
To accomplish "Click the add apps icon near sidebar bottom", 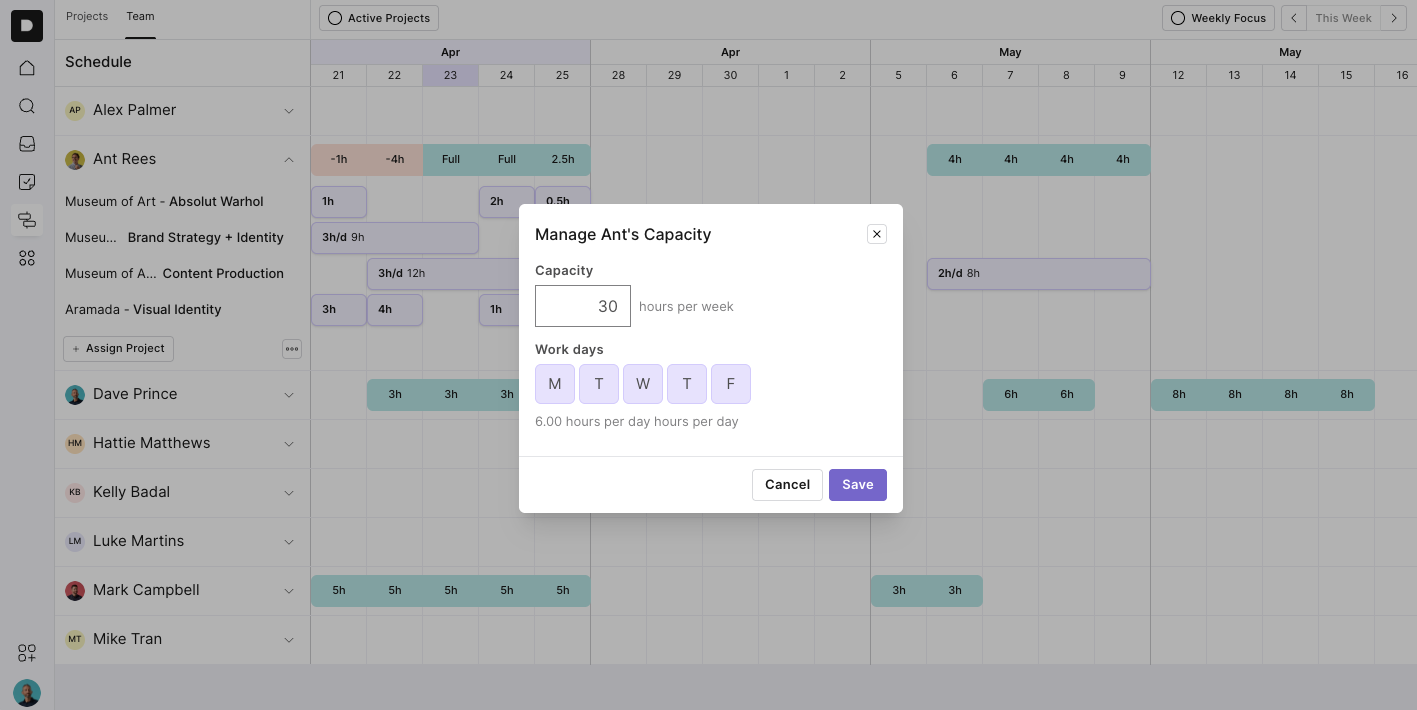I will pyautogui.click(x=27, y=654).
